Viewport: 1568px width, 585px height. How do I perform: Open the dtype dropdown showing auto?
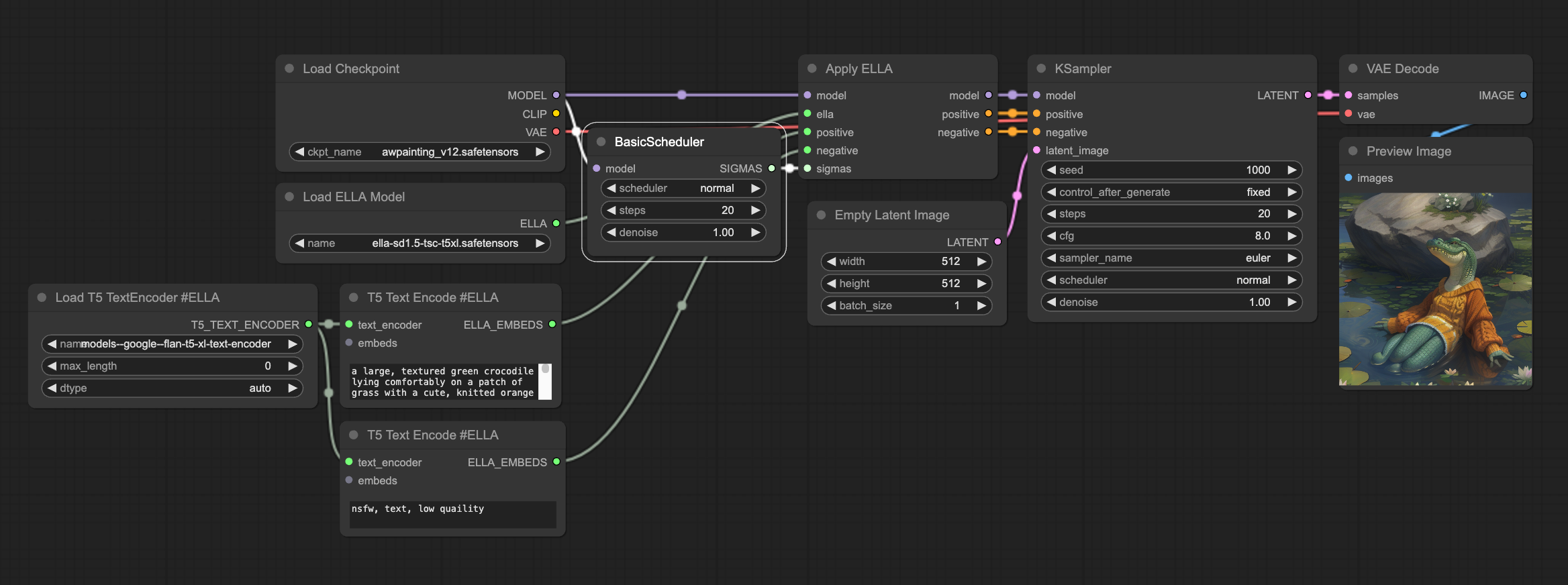[172, 388]
